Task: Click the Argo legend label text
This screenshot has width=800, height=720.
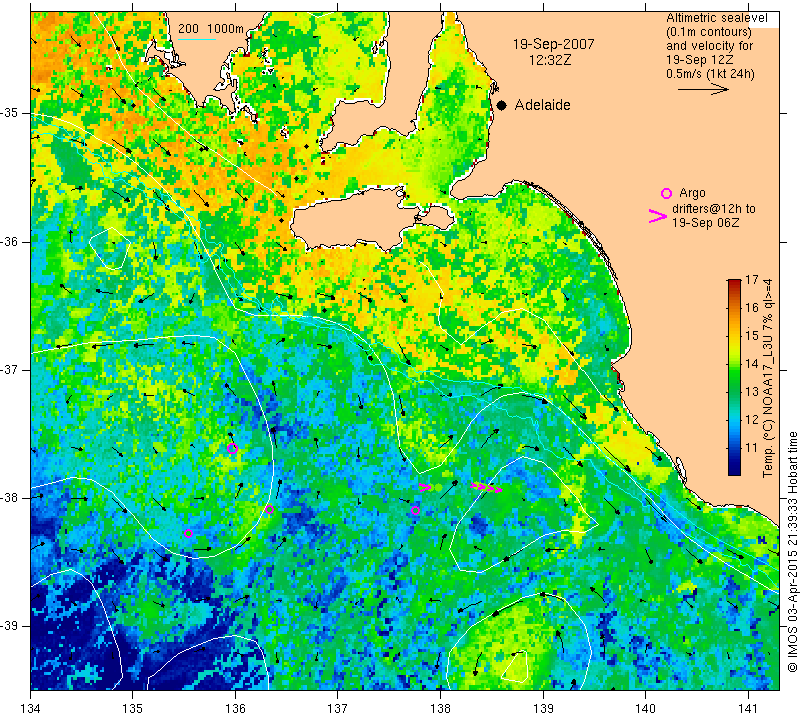Action: coord(692,193)
